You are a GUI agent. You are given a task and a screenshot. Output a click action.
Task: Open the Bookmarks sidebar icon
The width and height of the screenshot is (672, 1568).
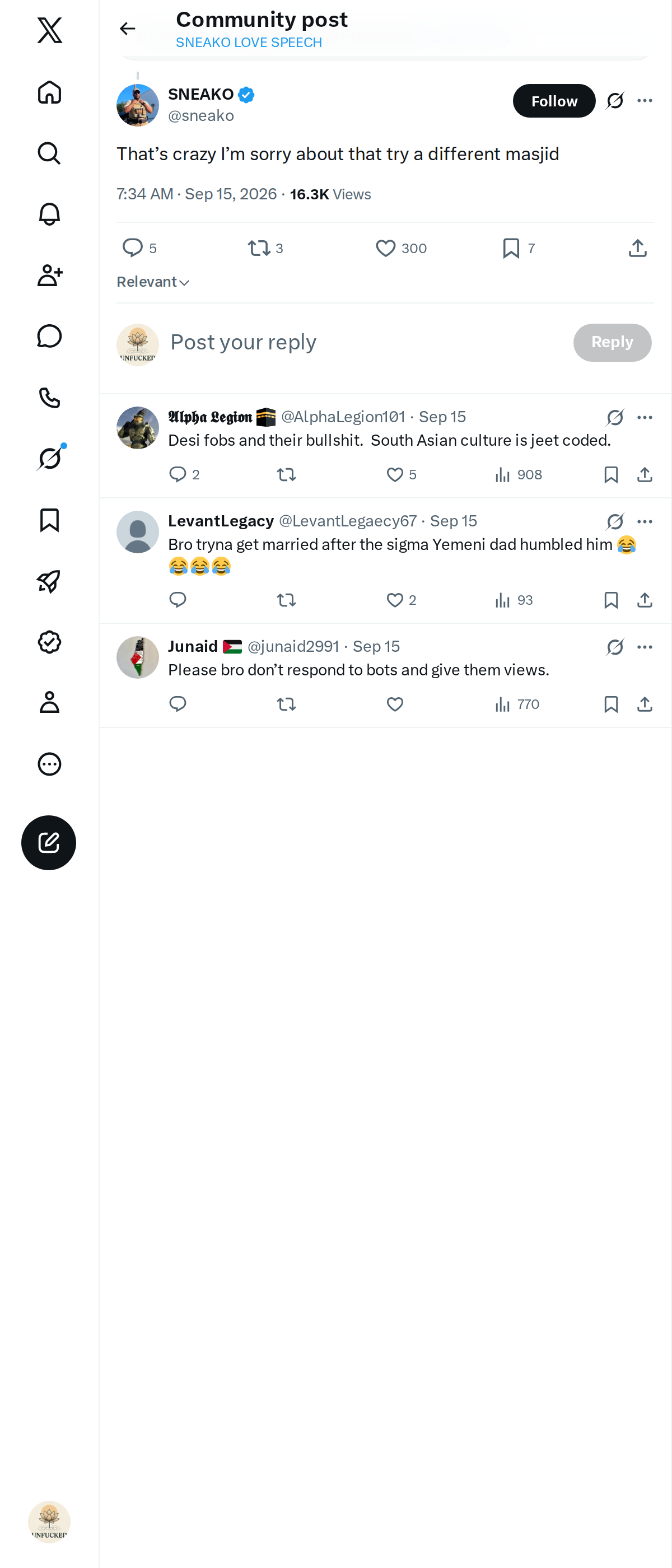pos(49,520)
